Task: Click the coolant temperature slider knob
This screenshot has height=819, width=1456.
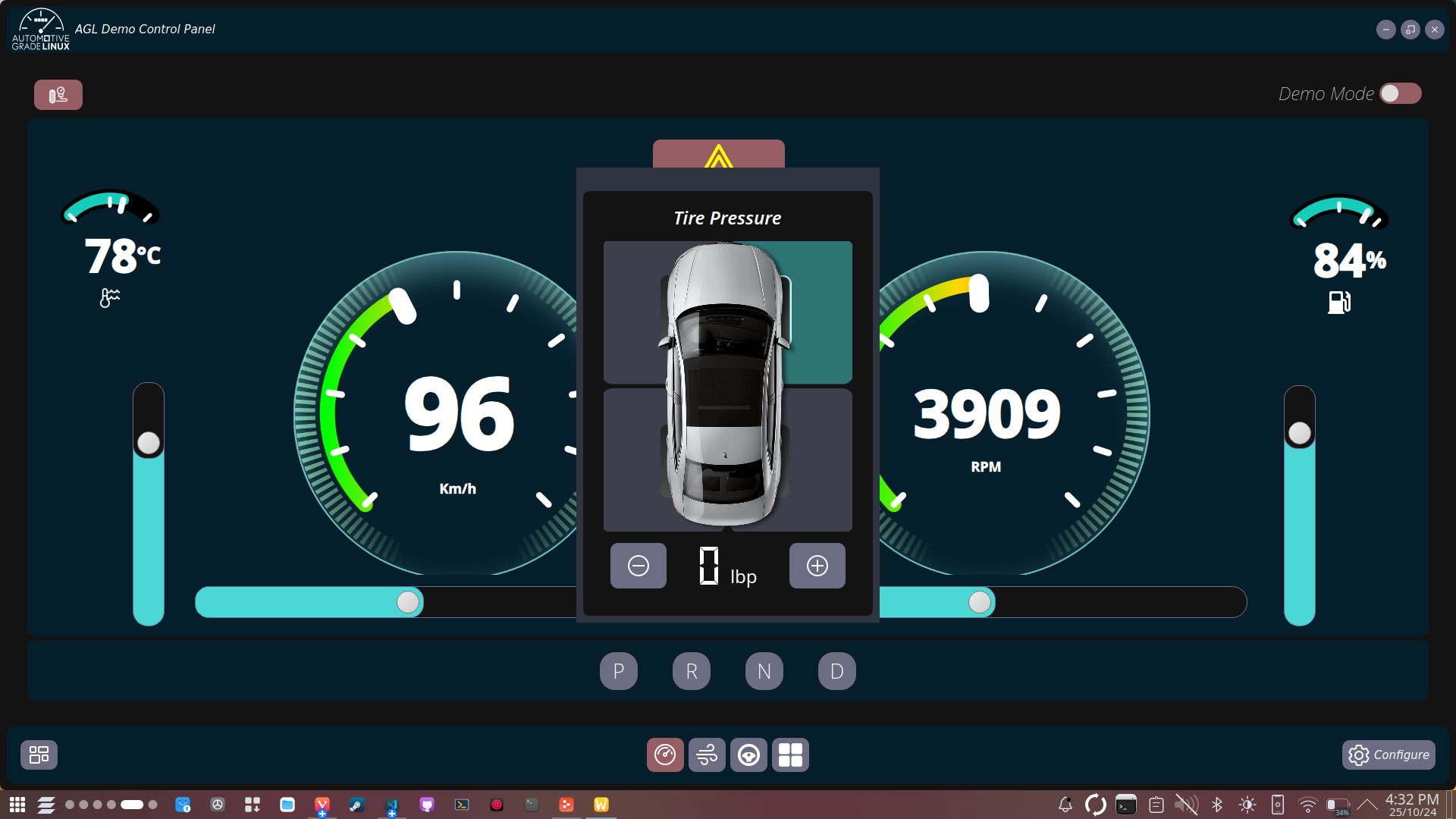Action: tap(149, 443)
